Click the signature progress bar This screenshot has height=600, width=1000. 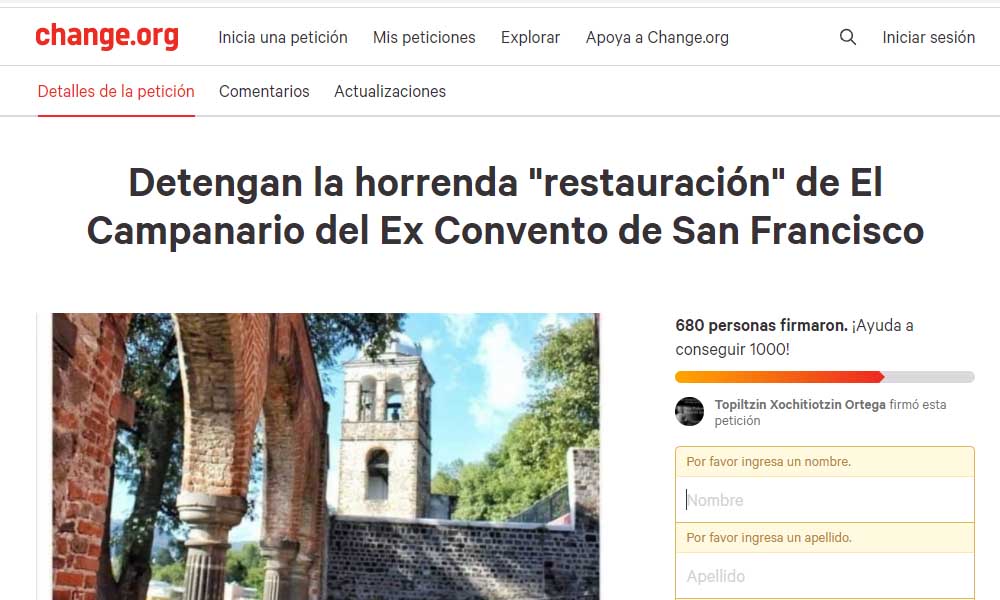pos(825,377)
